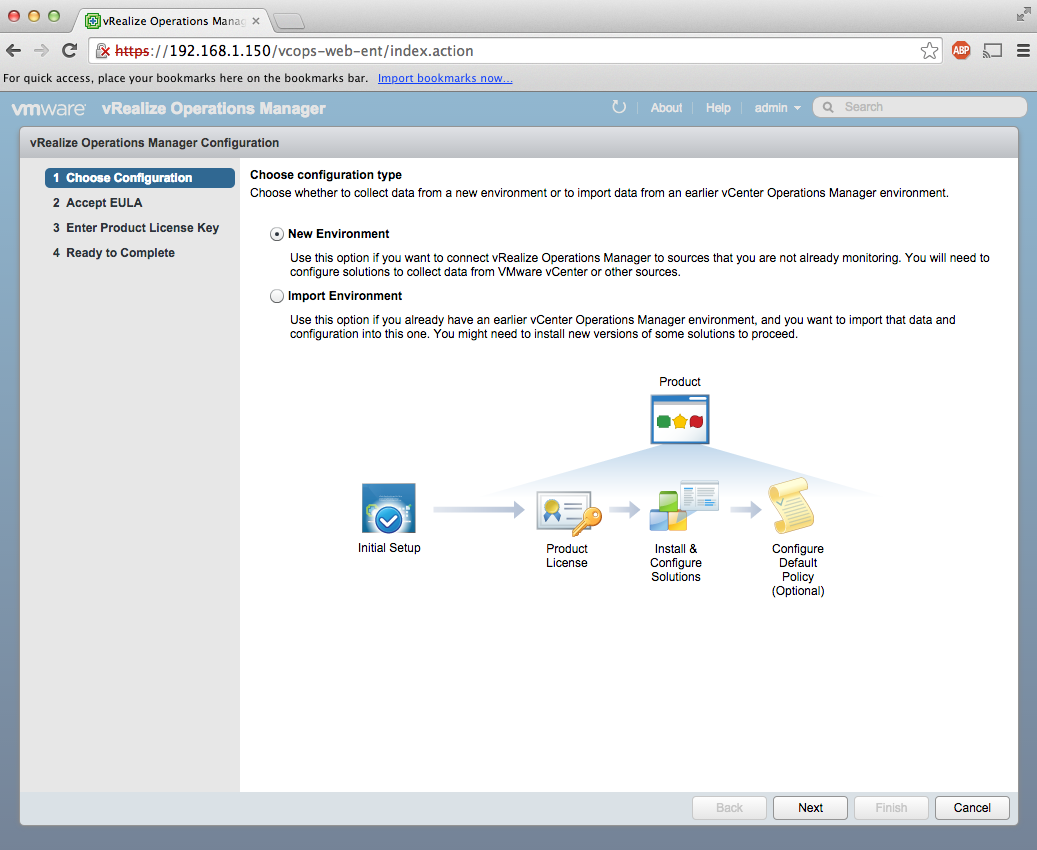The width and height of the screenshot is (1037, 850).
Task: Select Enter Product License Key step
Action: pyautogui.click(x=142, y=228)
